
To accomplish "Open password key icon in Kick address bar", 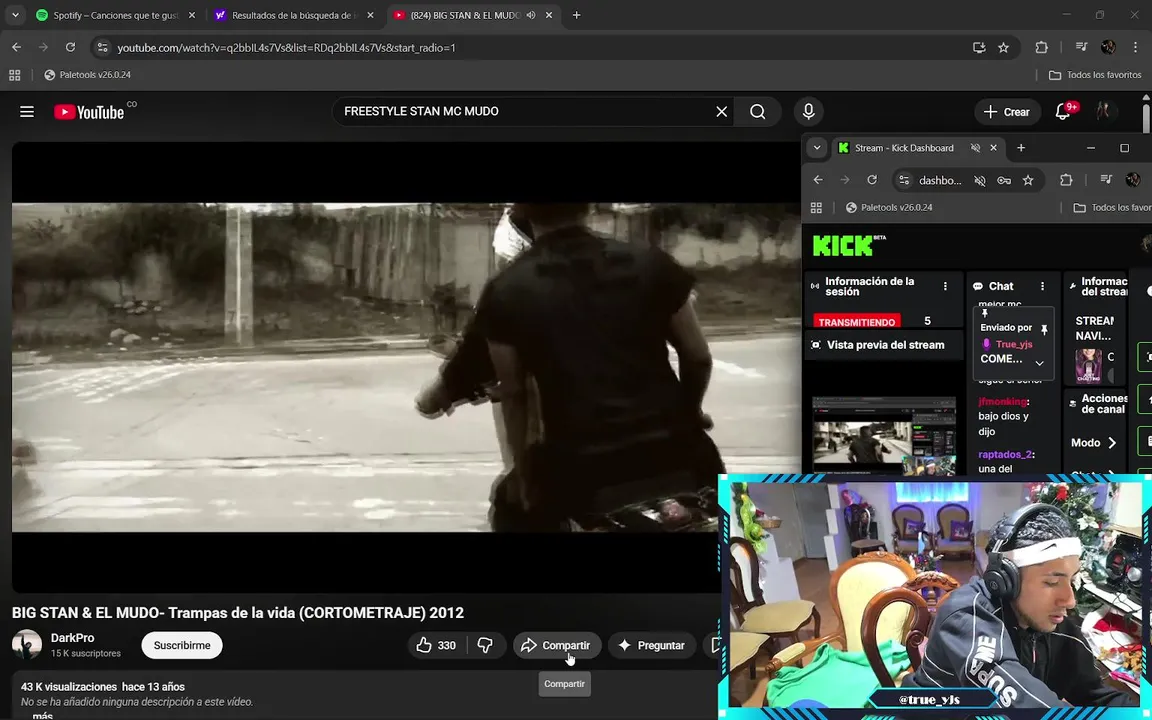I will (1004, 180).
